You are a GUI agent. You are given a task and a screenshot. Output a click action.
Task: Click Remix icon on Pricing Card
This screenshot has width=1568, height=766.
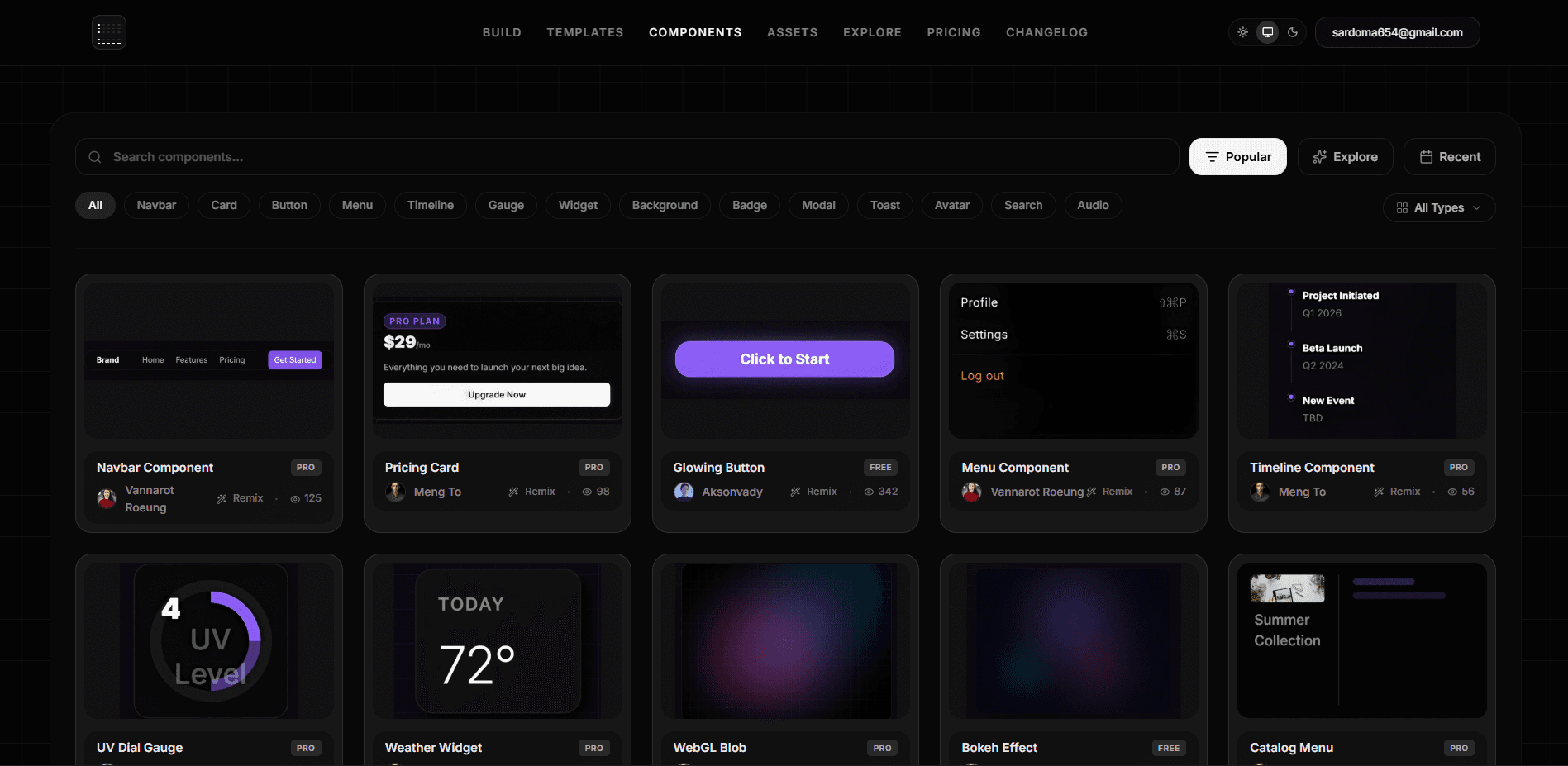point(513,492)
